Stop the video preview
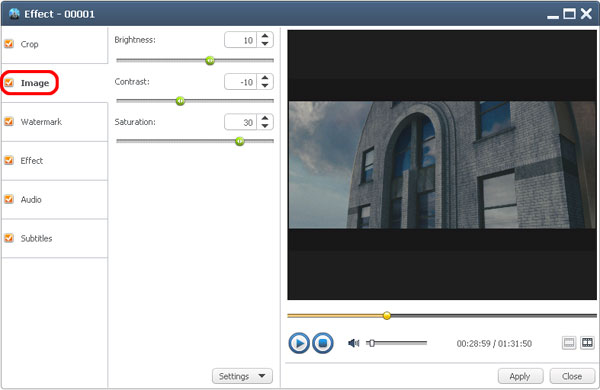Image resolution: width=600 pixels, height=390 pixels. coord(323,343)
